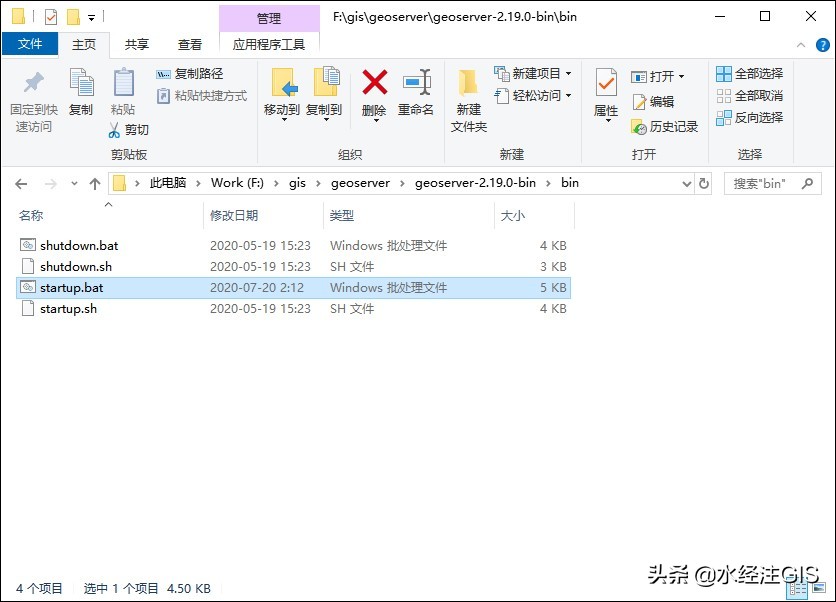
Task: Switch to details view in status bar
Action: (798, 588)
